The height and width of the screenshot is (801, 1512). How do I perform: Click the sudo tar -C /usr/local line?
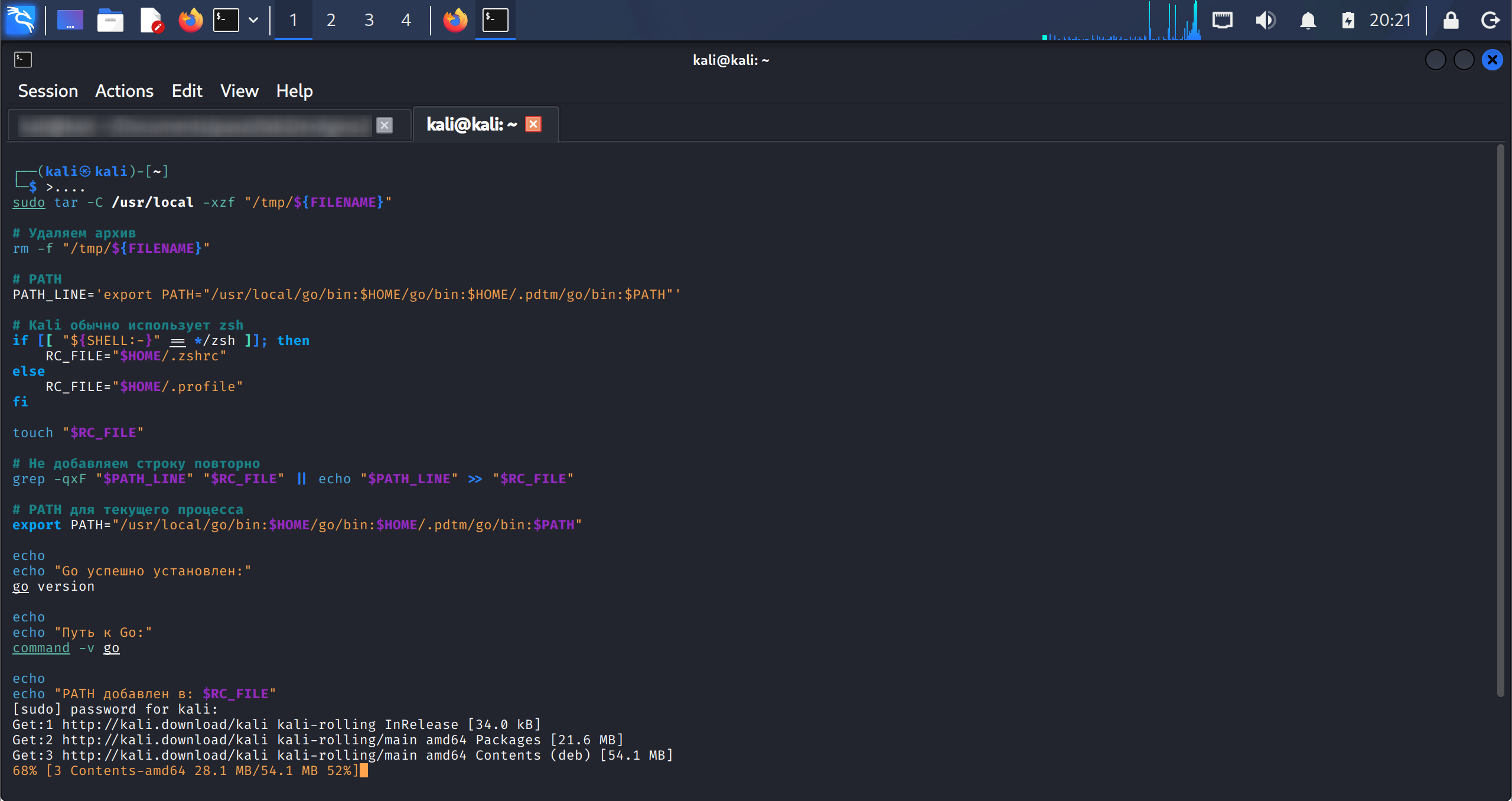[x=202, y=202]
